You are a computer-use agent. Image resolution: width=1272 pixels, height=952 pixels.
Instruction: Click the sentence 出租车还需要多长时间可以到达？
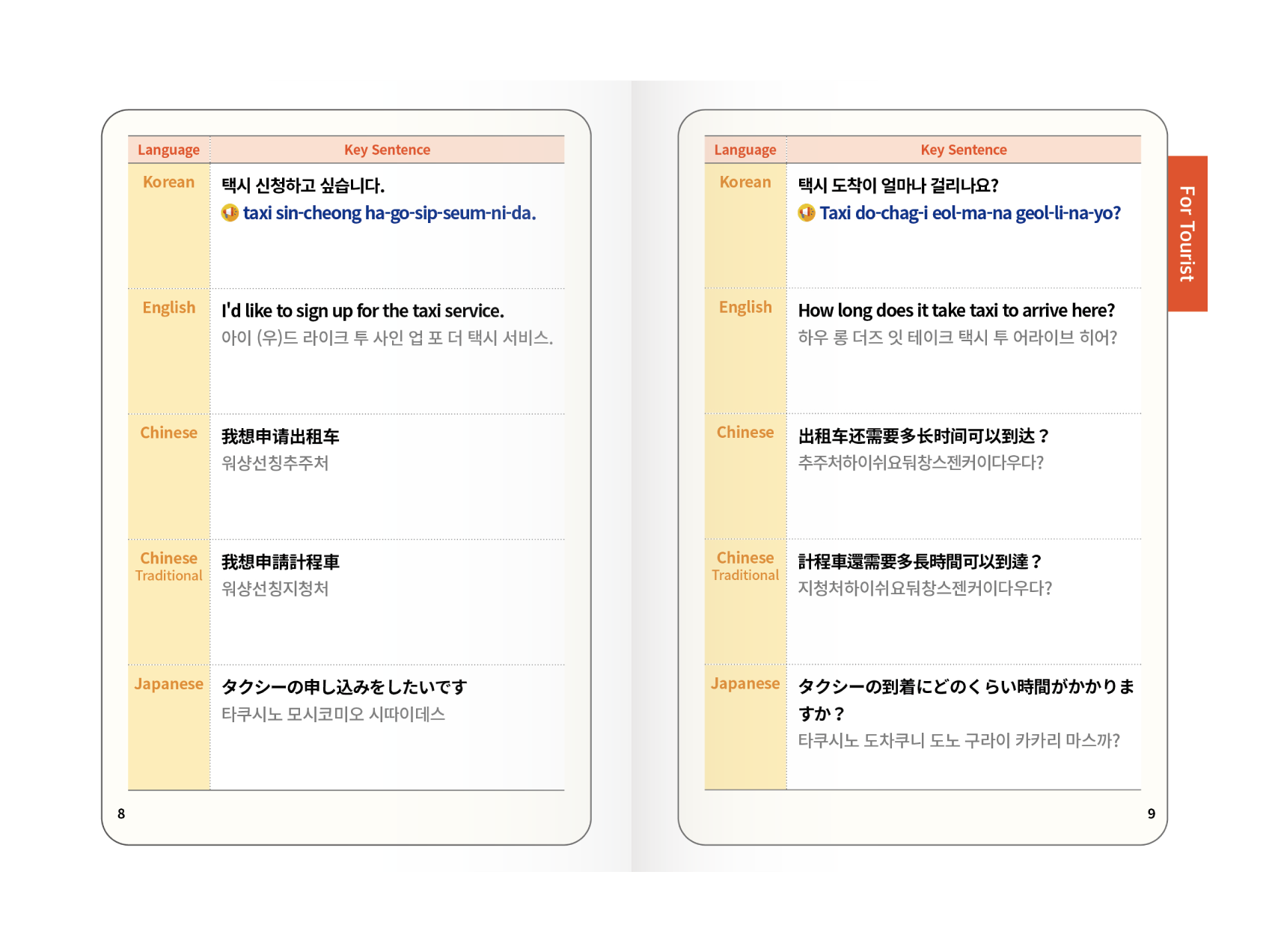[924, 436]
